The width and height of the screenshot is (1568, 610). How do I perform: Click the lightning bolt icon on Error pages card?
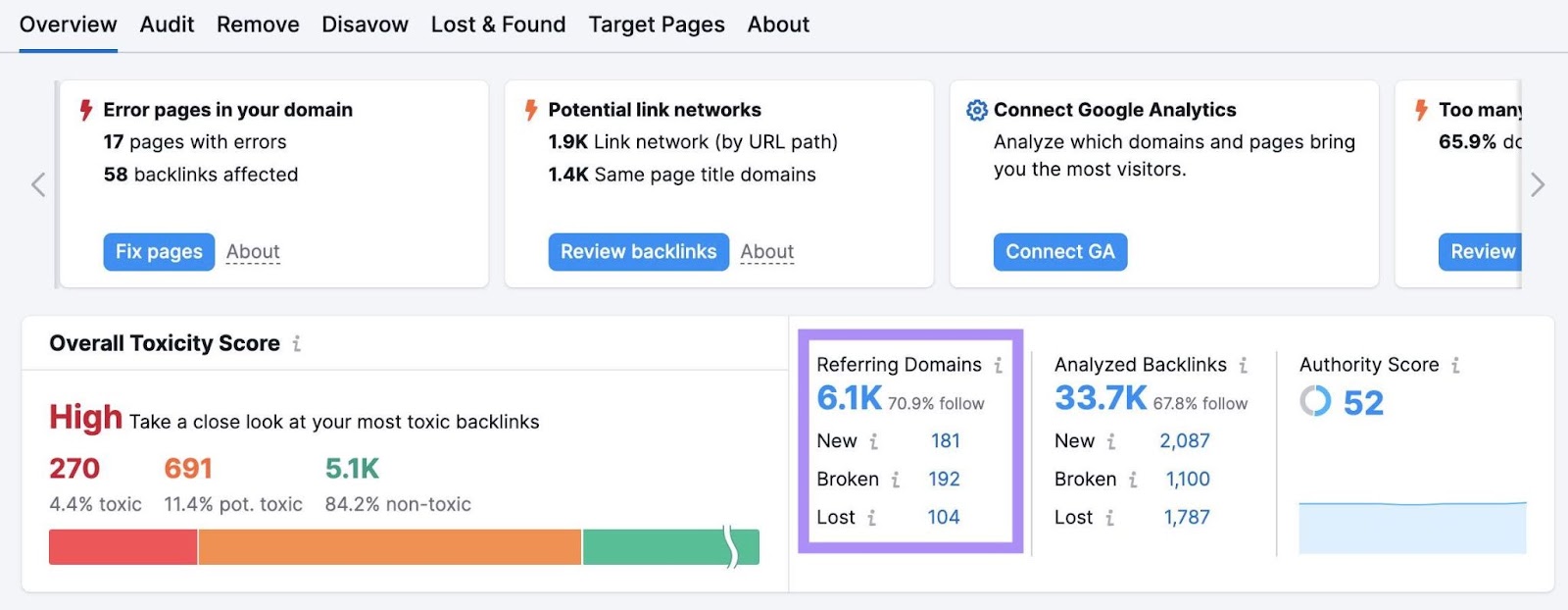tap(87, 110)
